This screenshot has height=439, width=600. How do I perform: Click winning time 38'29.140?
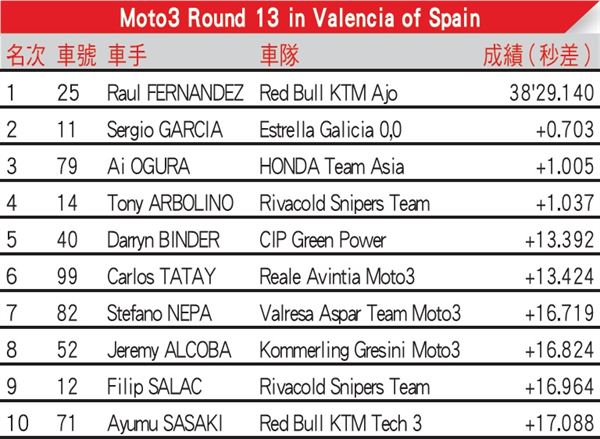pos(551,93)
